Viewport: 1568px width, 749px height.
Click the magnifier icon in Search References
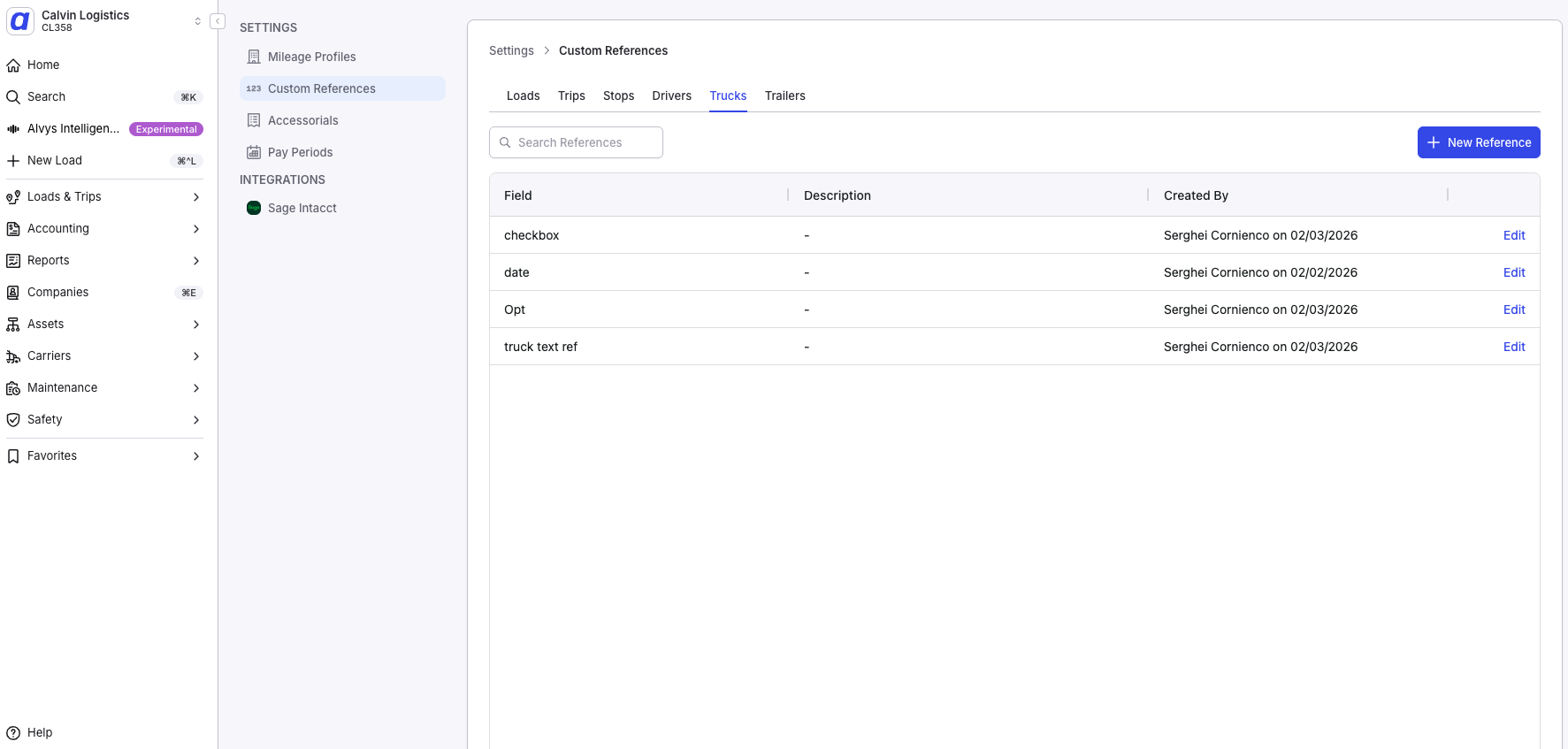click(505, 142)
